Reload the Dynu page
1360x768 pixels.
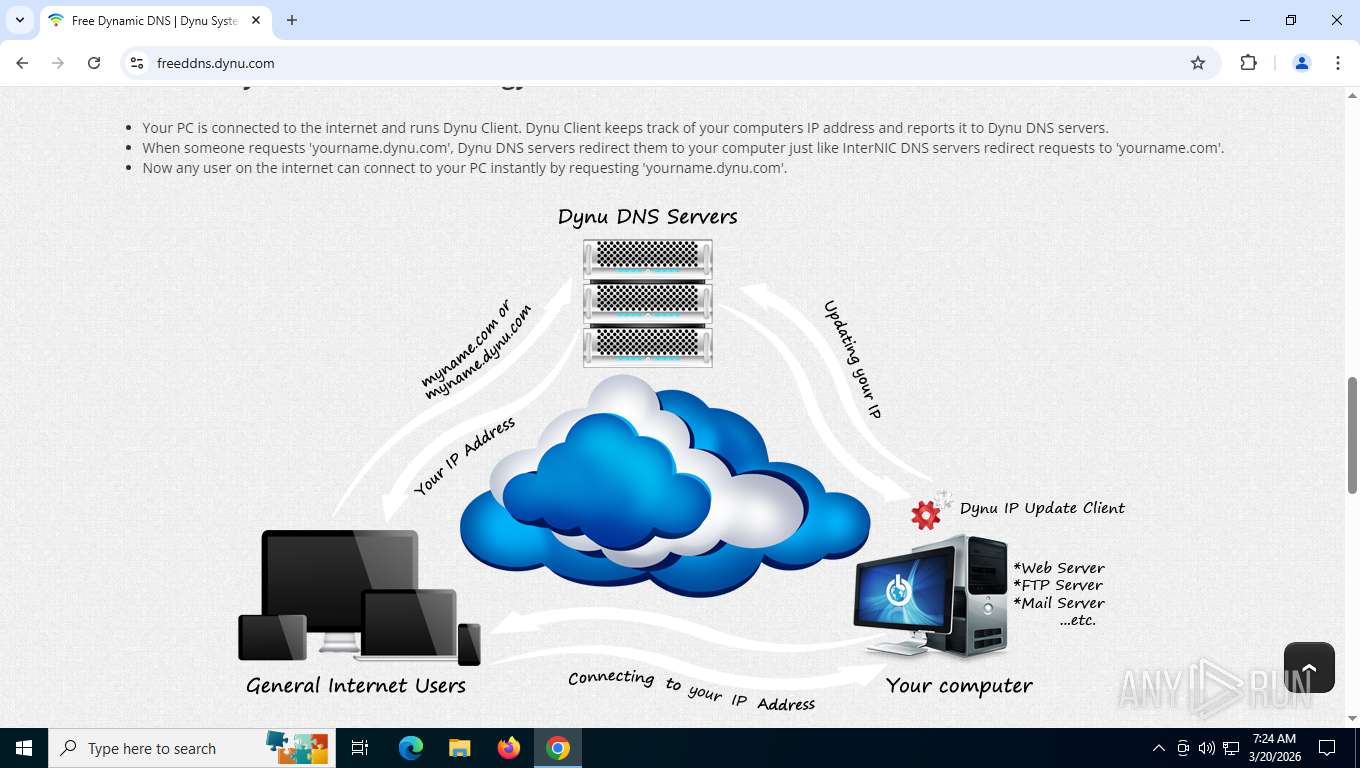click(94, 63)
